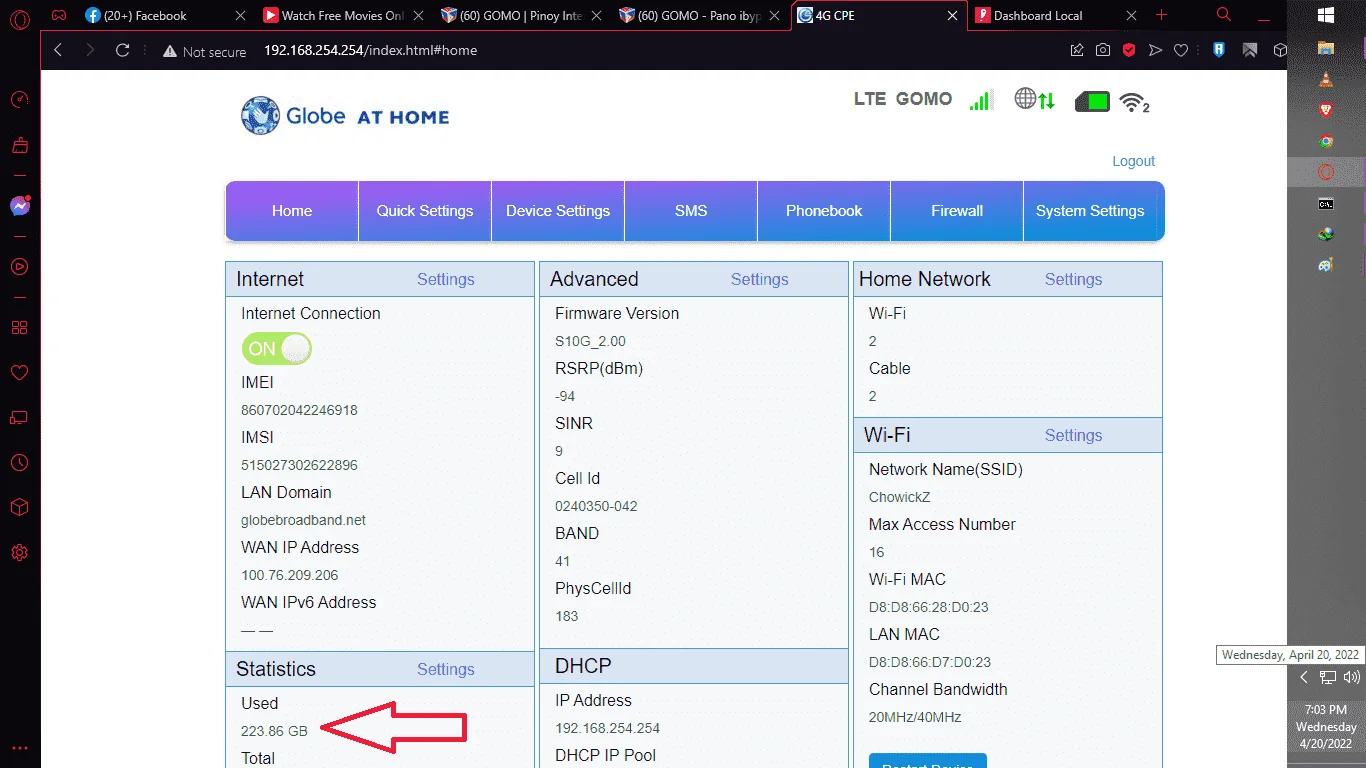
Task: Switch to the Facebook tab
Action: point(164,16)
